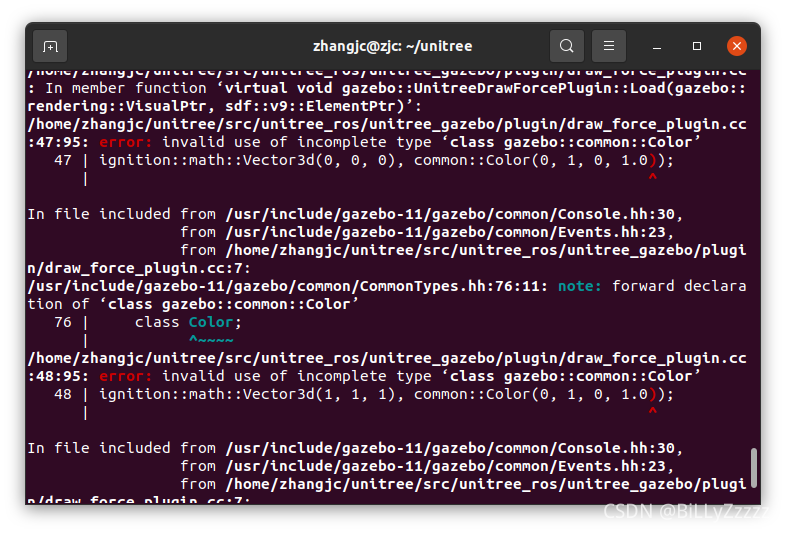
Task: Click the second Events.hh:23 include path
Action: (446, 466)
